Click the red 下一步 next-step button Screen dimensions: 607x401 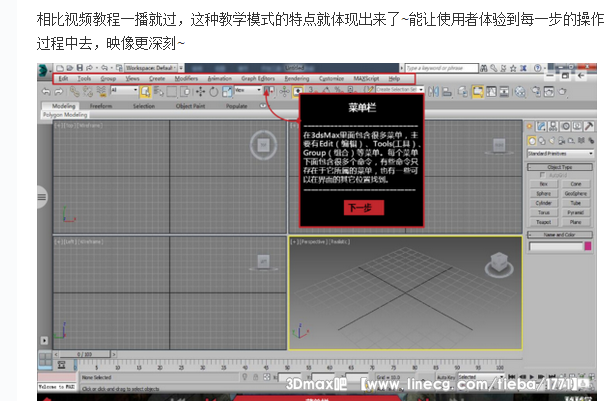point(364,208)
